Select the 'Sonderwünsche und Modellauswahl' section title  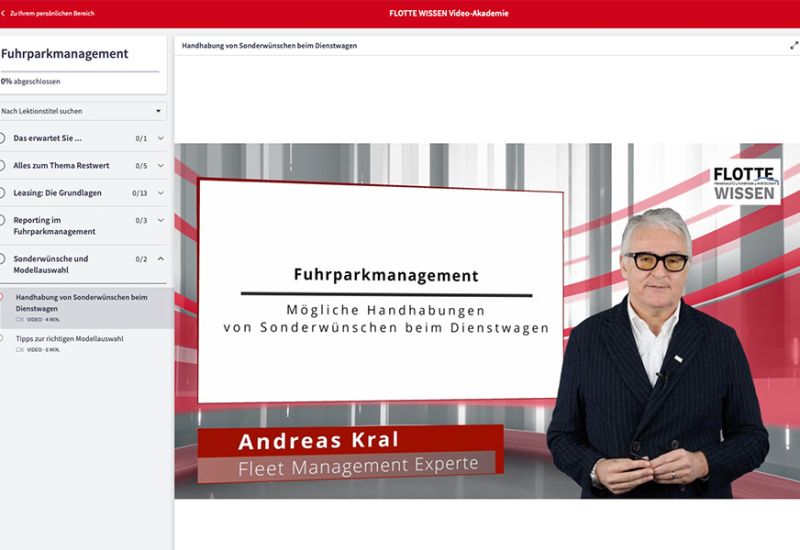pyautogui.click(x=51, y=264)
